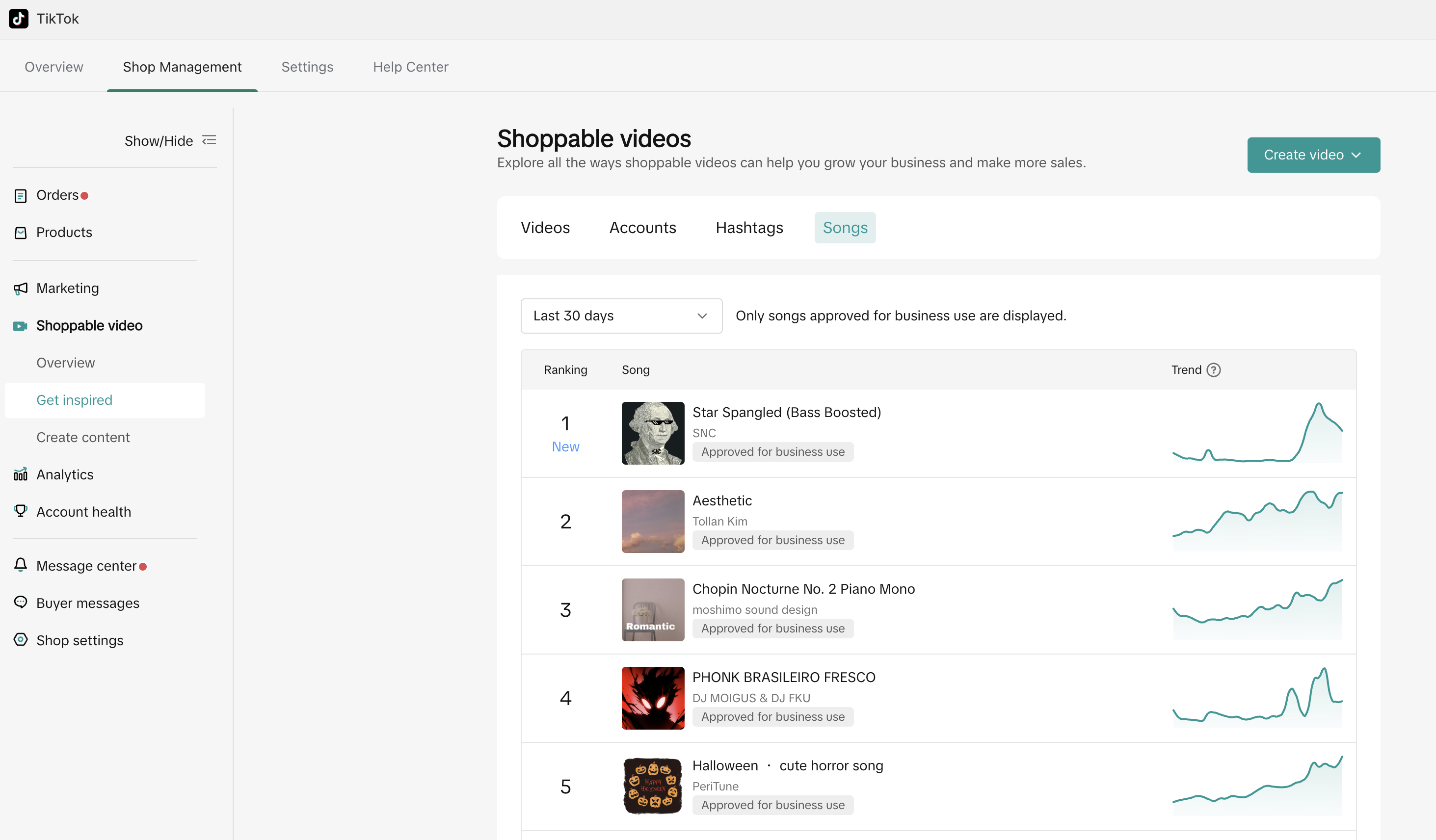
Task: Click the Marketing megaphone icon
Action: (x=21, y=289)
